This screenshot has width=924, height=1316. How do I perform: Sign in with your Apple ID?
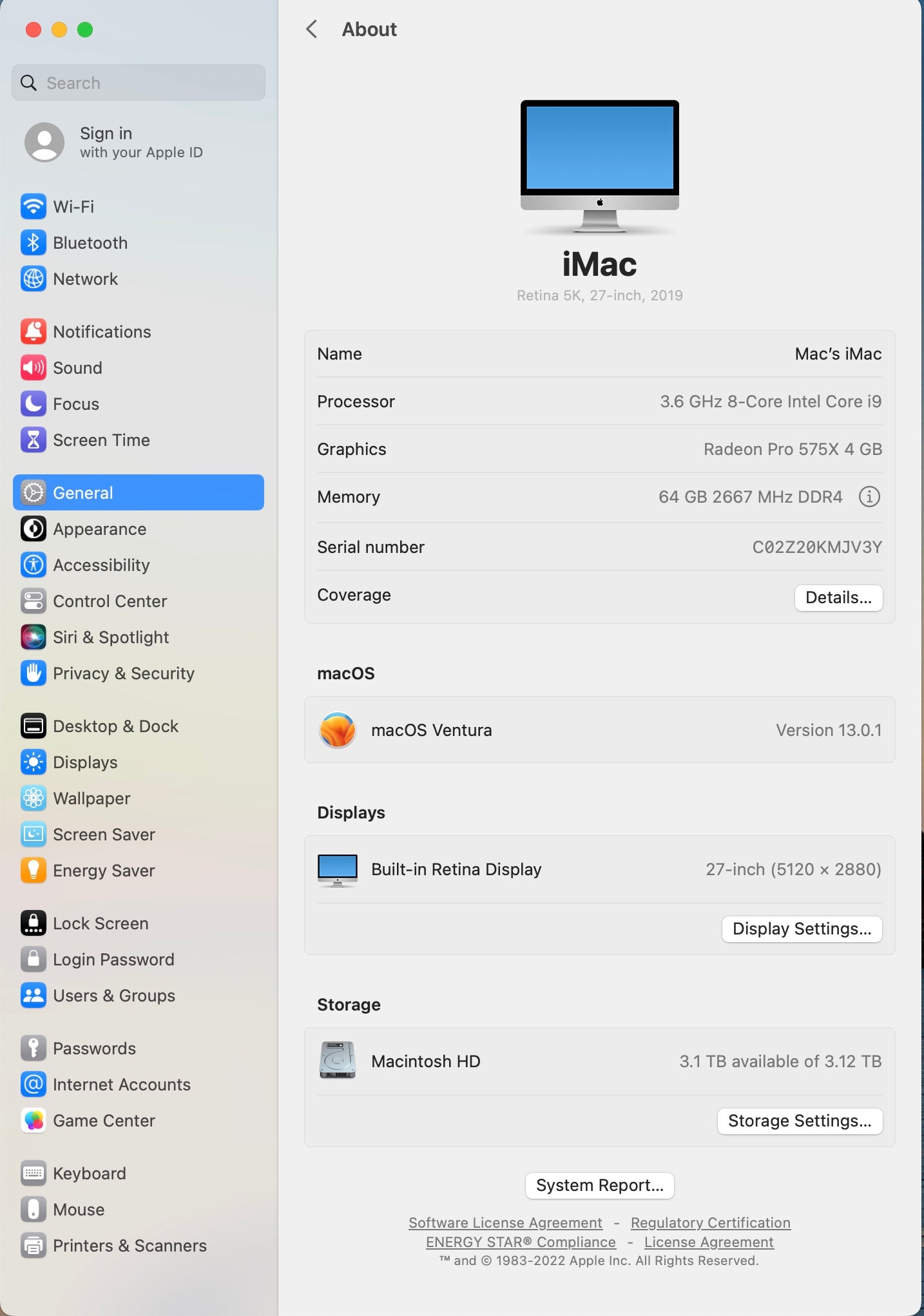pos(139,142)
